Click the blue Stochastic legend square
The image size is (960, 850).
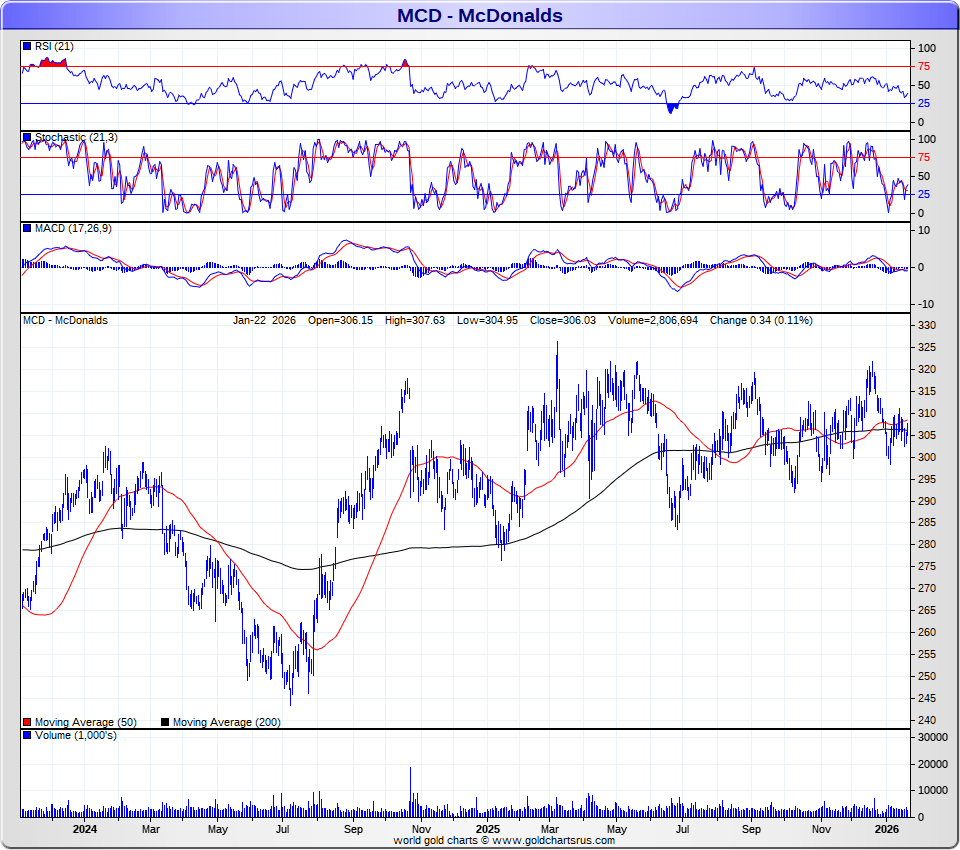[x=26, y=137]
